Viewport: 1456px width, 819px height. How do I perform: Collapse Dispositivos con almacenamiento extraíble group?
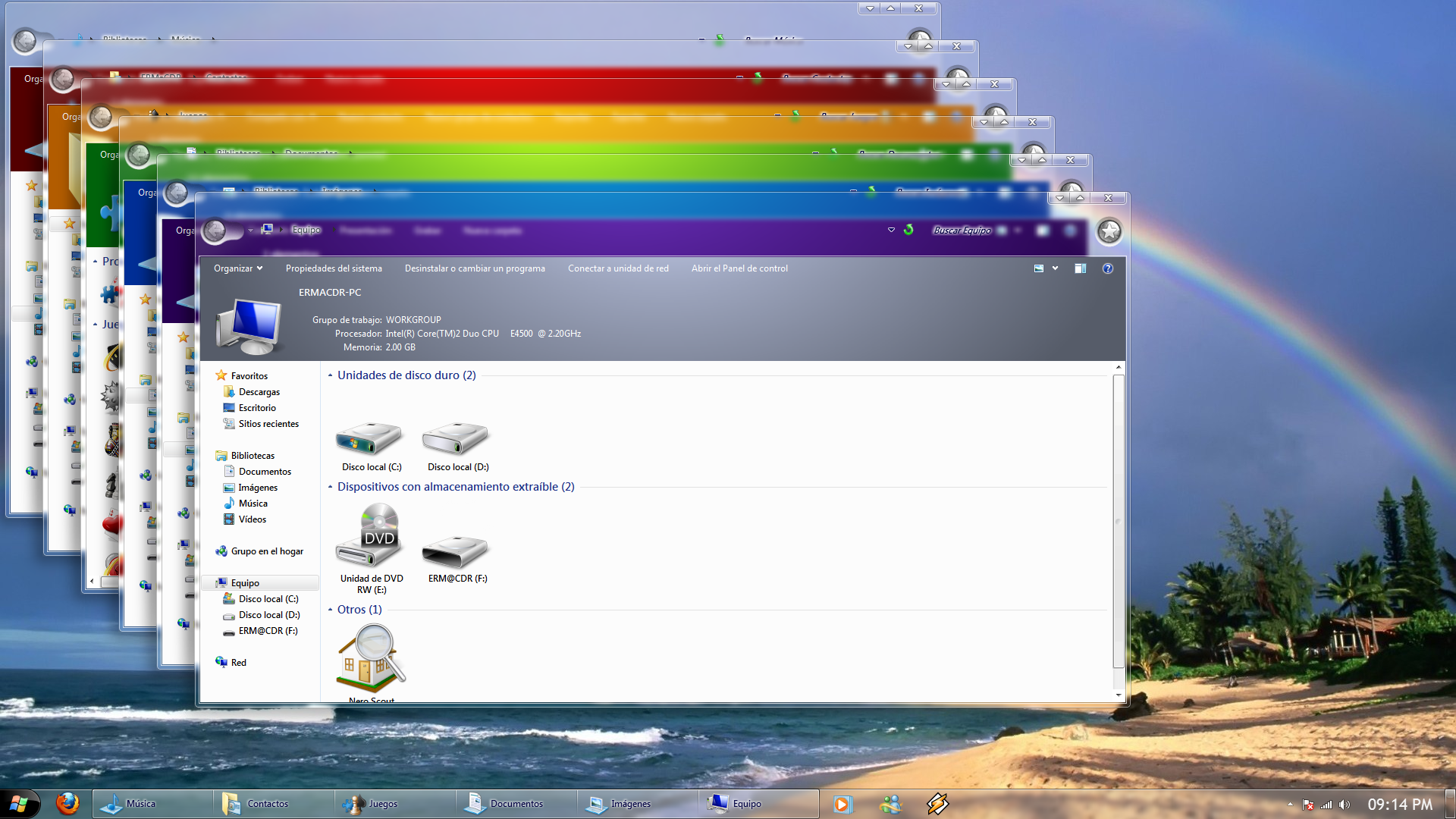pyautogui.click(x=331, y=487)
